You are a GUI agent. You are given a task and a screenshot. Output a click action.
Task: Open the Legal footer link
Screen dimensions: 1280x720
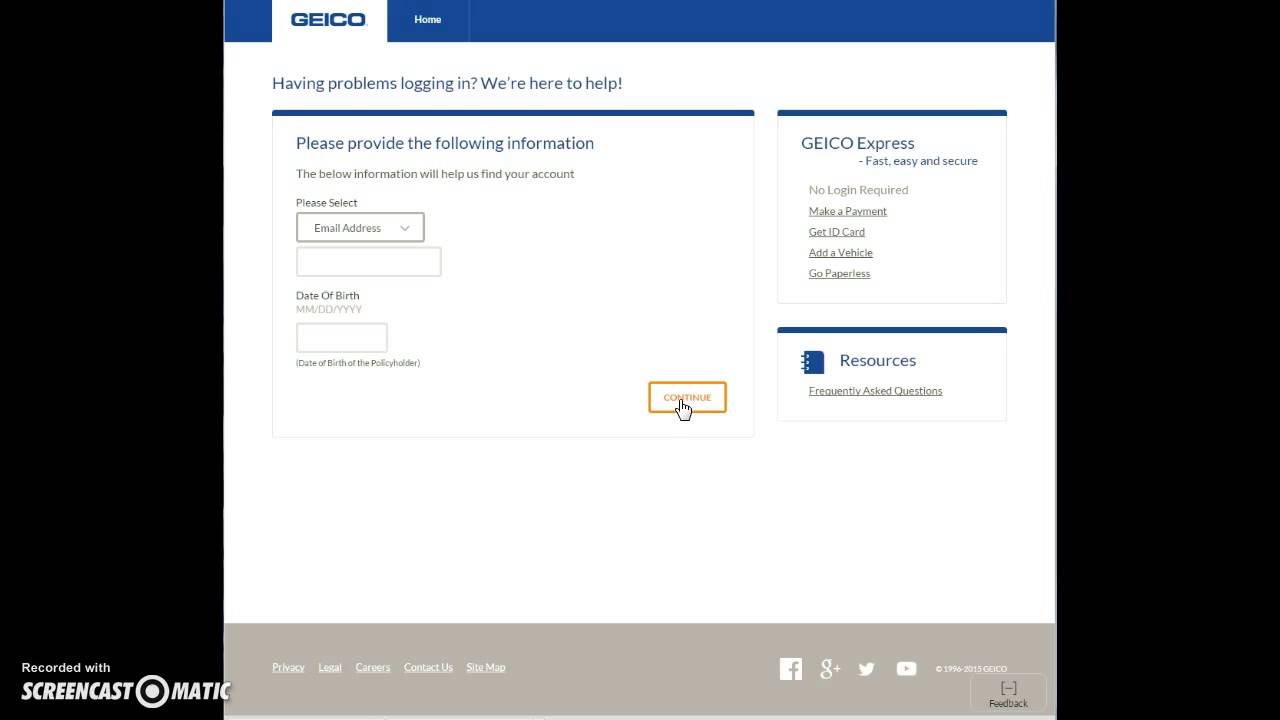click(330, 668)
